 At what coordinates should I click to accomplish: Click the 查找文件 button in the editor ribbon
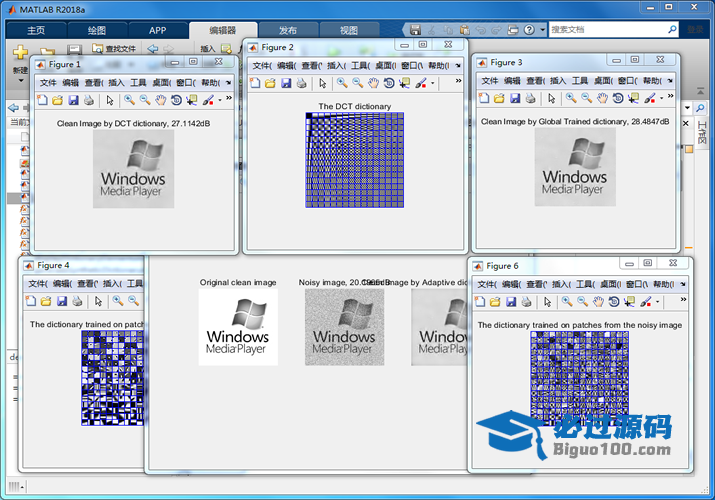point(114,48)
